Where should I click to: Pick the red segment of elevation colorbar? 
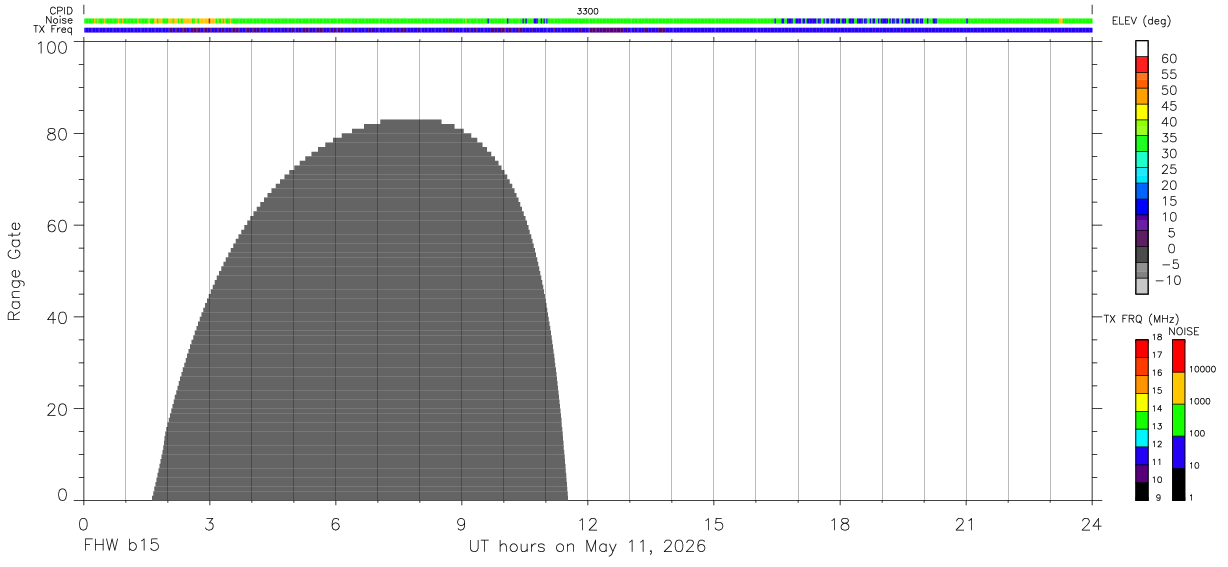pyautogui.click(x=1142, y=64)
